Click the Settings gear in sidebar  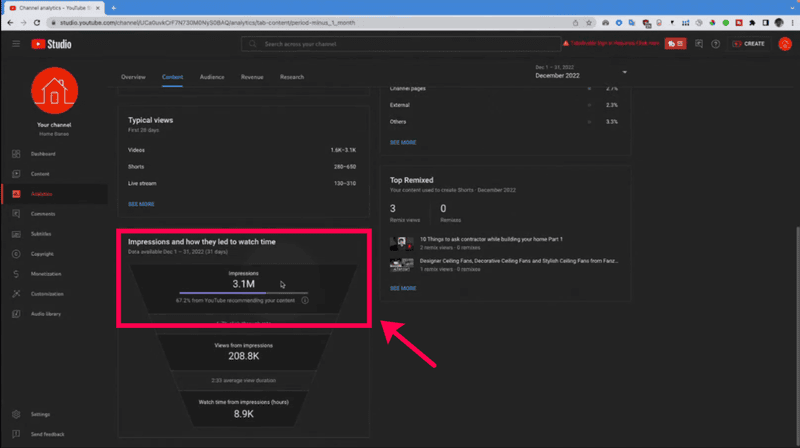[x=16, y=414]
